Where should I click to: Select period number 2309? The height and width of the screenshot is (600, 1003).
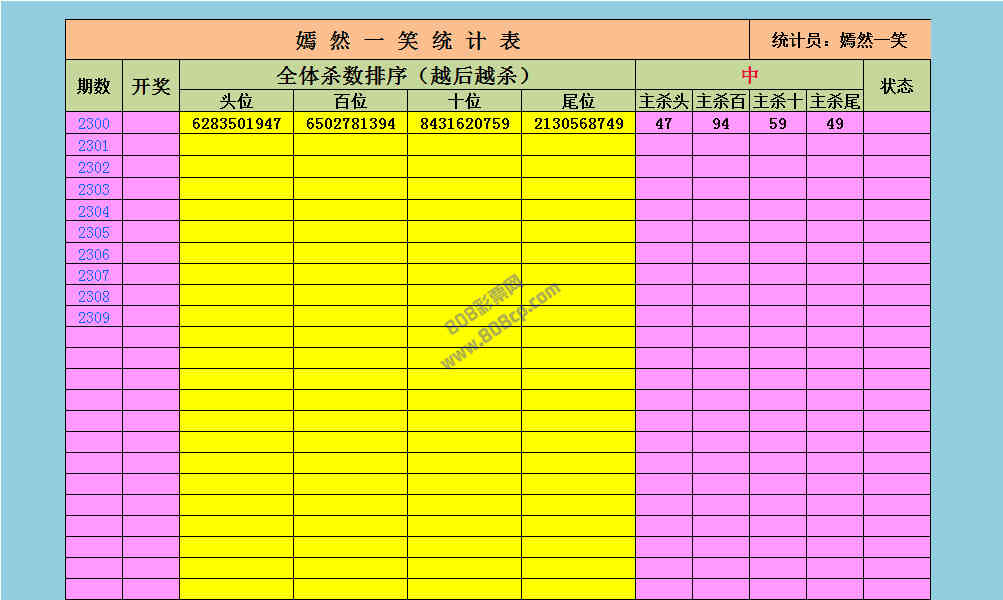pyautogui.click(x=94, y=318)
